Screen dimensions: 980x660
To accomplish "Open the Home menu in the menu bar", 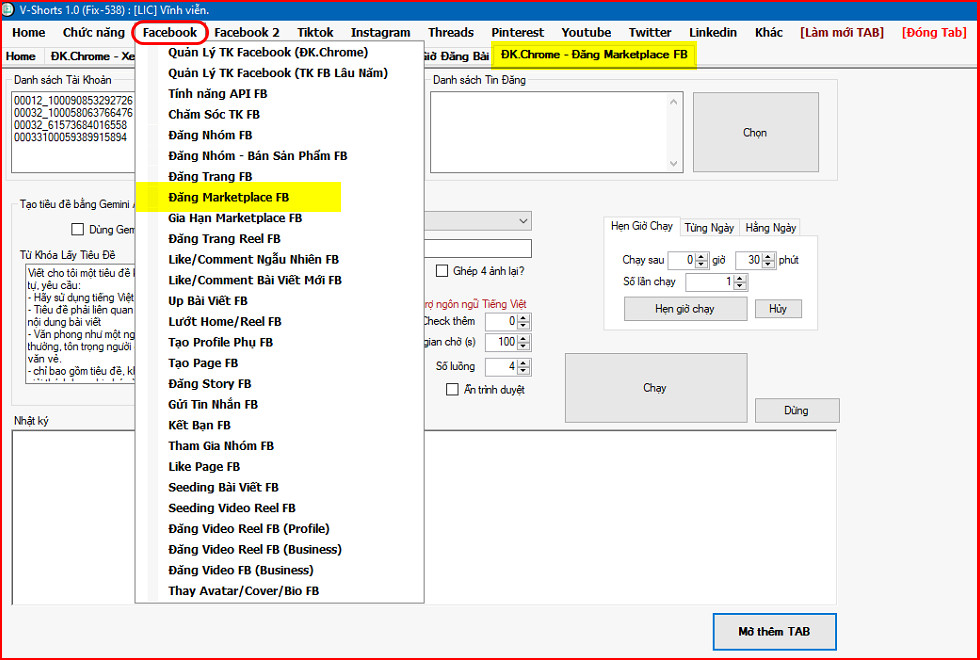I will point(29,32).
